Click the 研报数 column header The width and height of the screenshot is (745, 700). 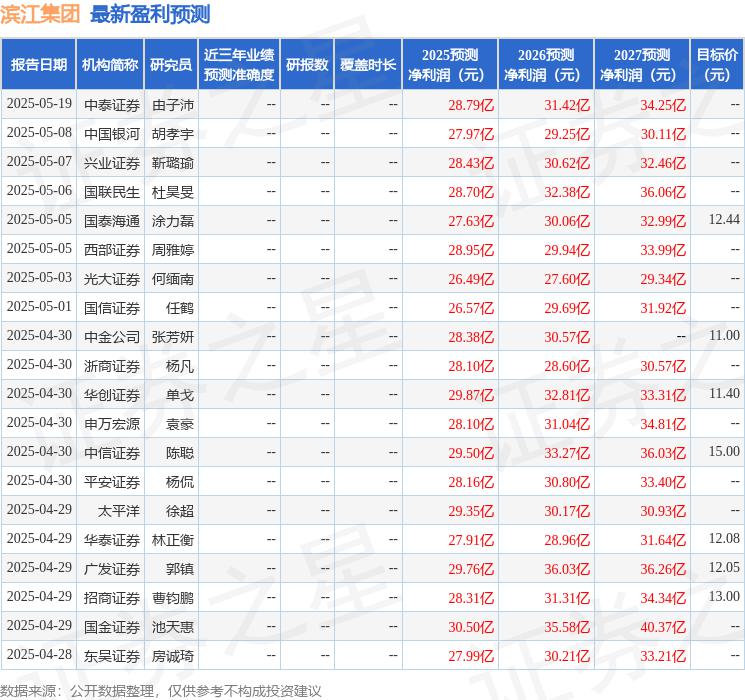pos(307,64)
